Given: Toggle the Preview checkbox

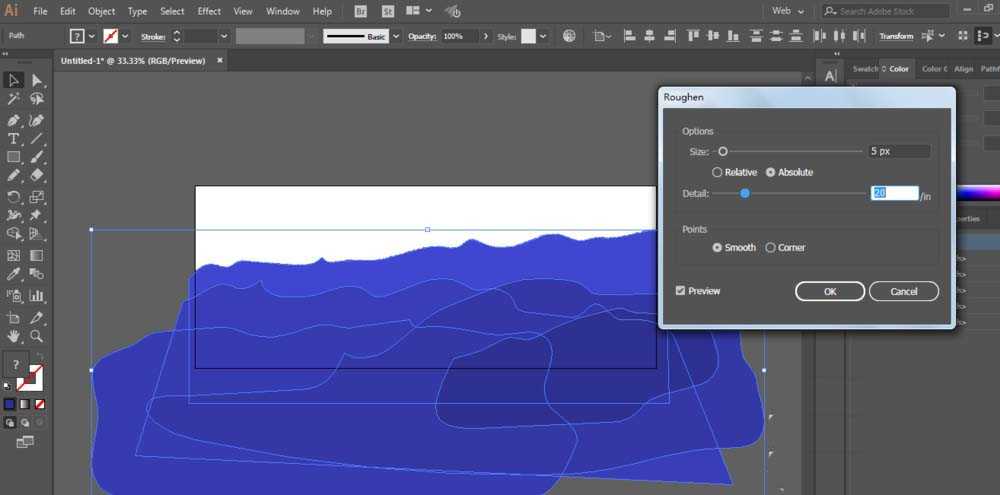Looking at the screenshot, I should pos(681,291).
